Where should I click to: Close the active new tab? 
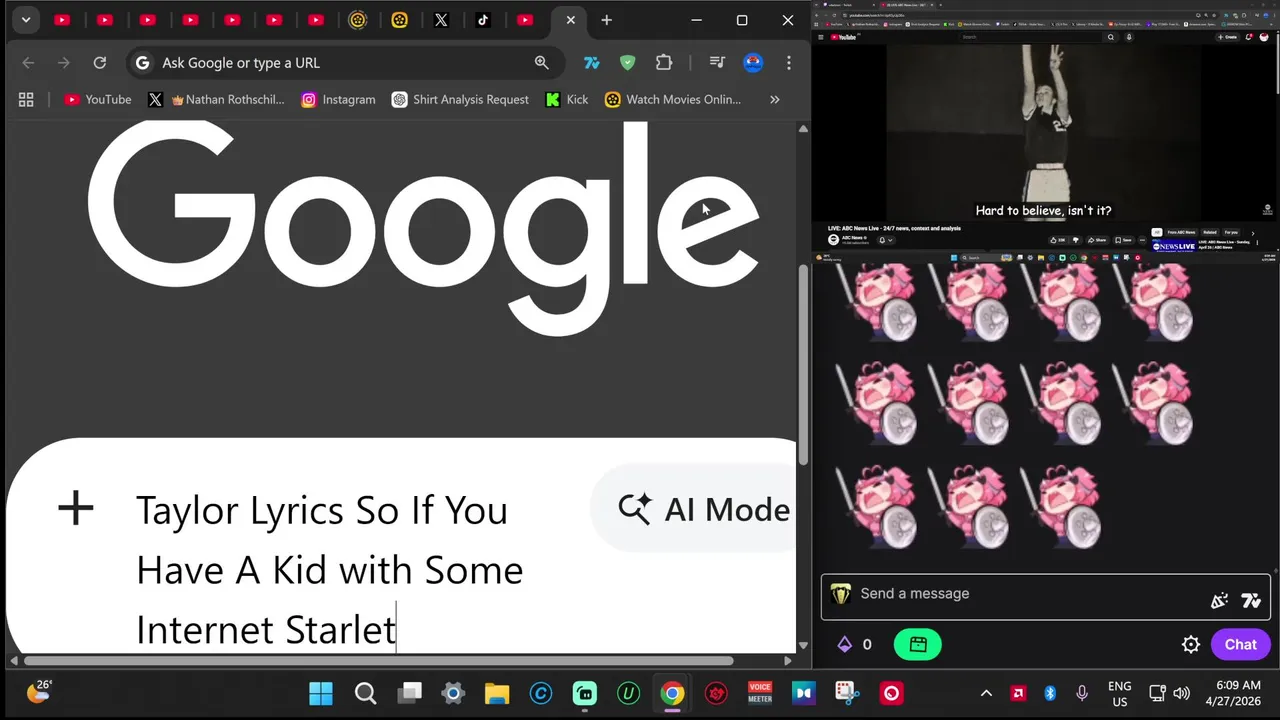click(570, 20)
